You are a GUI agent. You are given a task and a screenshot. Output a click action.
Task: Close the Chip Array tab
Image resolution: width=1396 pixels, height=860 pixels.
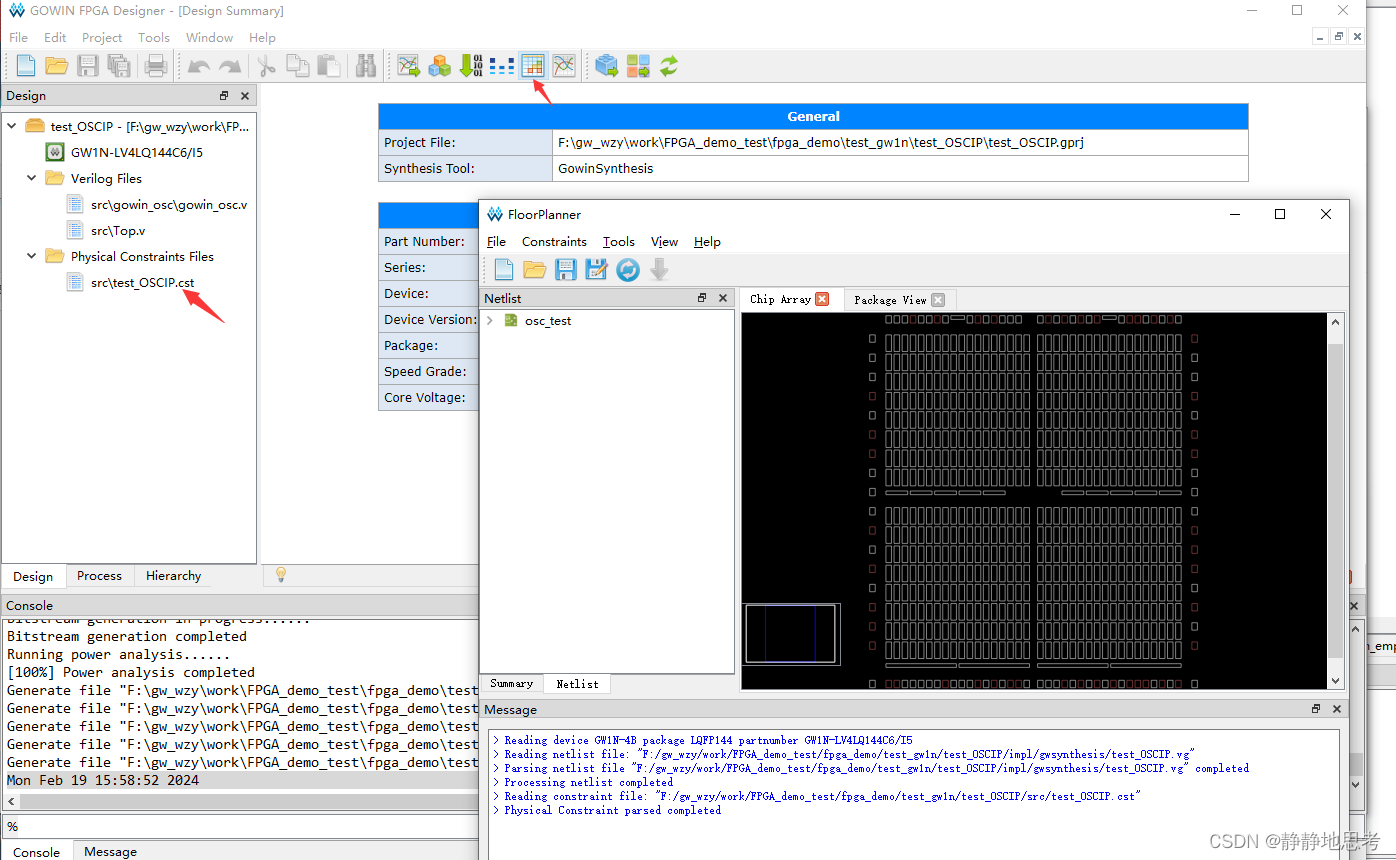822,299
